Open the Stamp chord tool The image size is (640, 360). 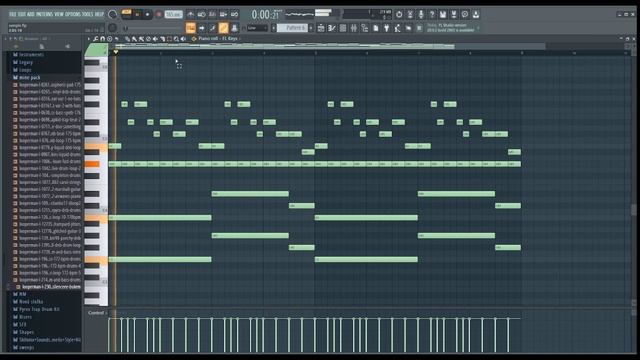[109, 39]
